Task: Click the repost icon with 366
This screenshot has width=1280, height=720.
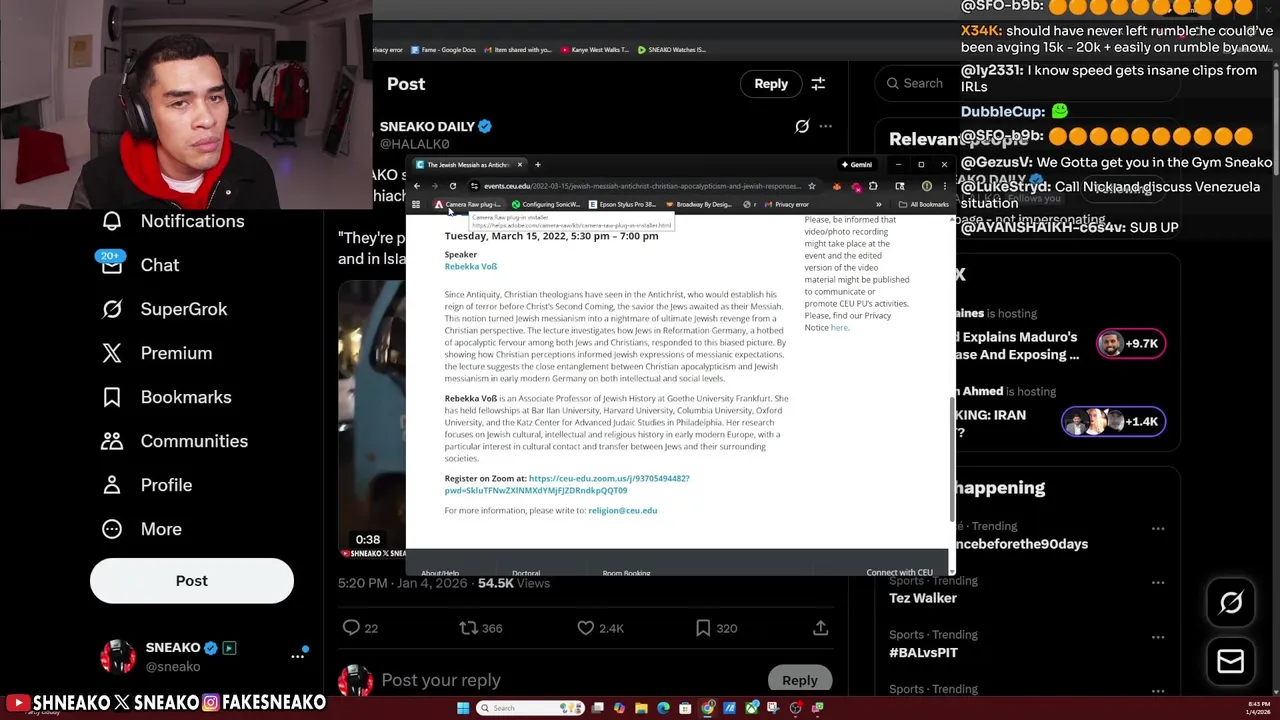Action: coord(468,628)
